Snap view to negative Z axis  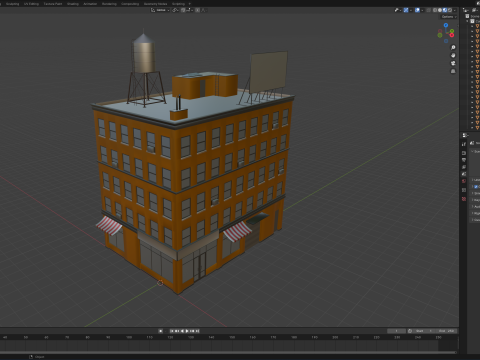coord(446,41)
